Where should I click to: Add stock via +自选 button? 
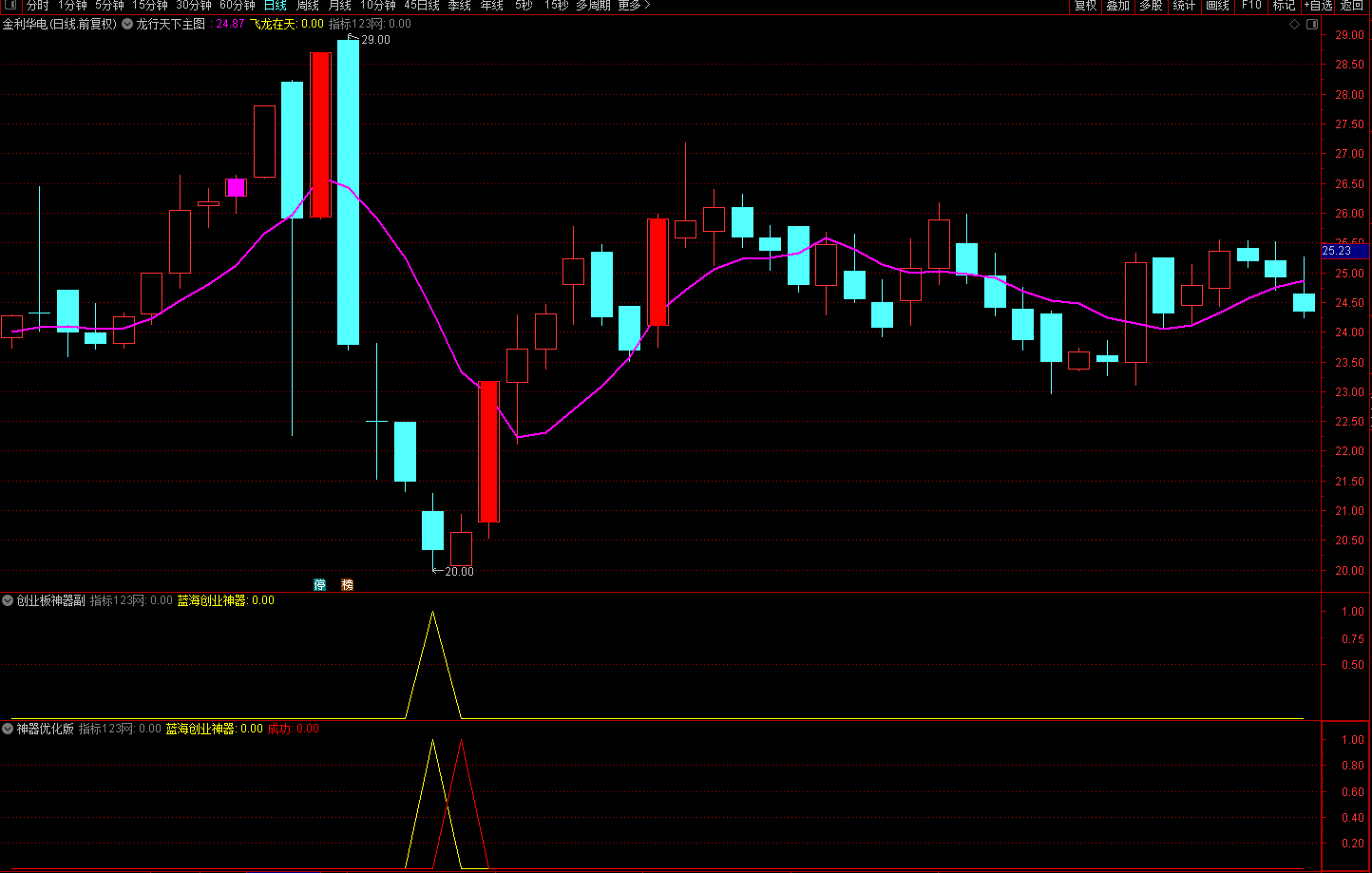[1318, 6]
